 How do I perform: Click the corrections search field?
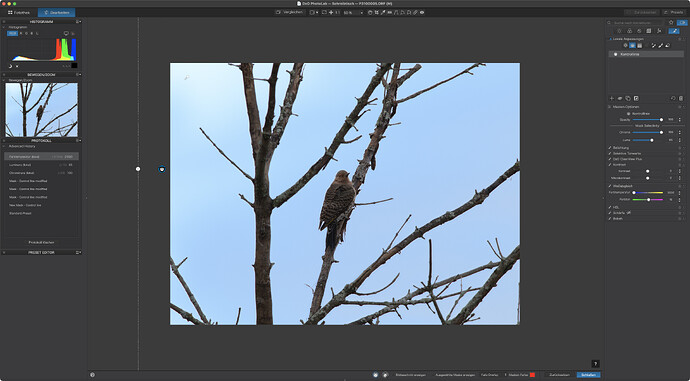click(x=635, y=22)
